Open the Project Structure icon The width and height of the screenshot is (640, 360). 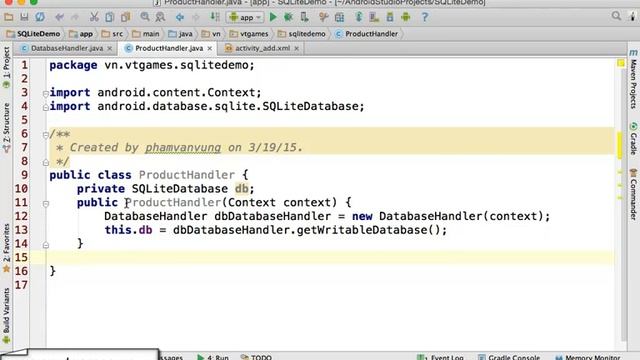tap(339, 17)
